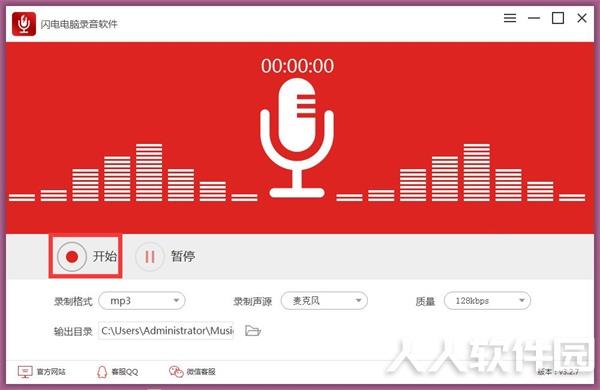Click the 闪电电脑录音软件 title text

pos(79,24)
